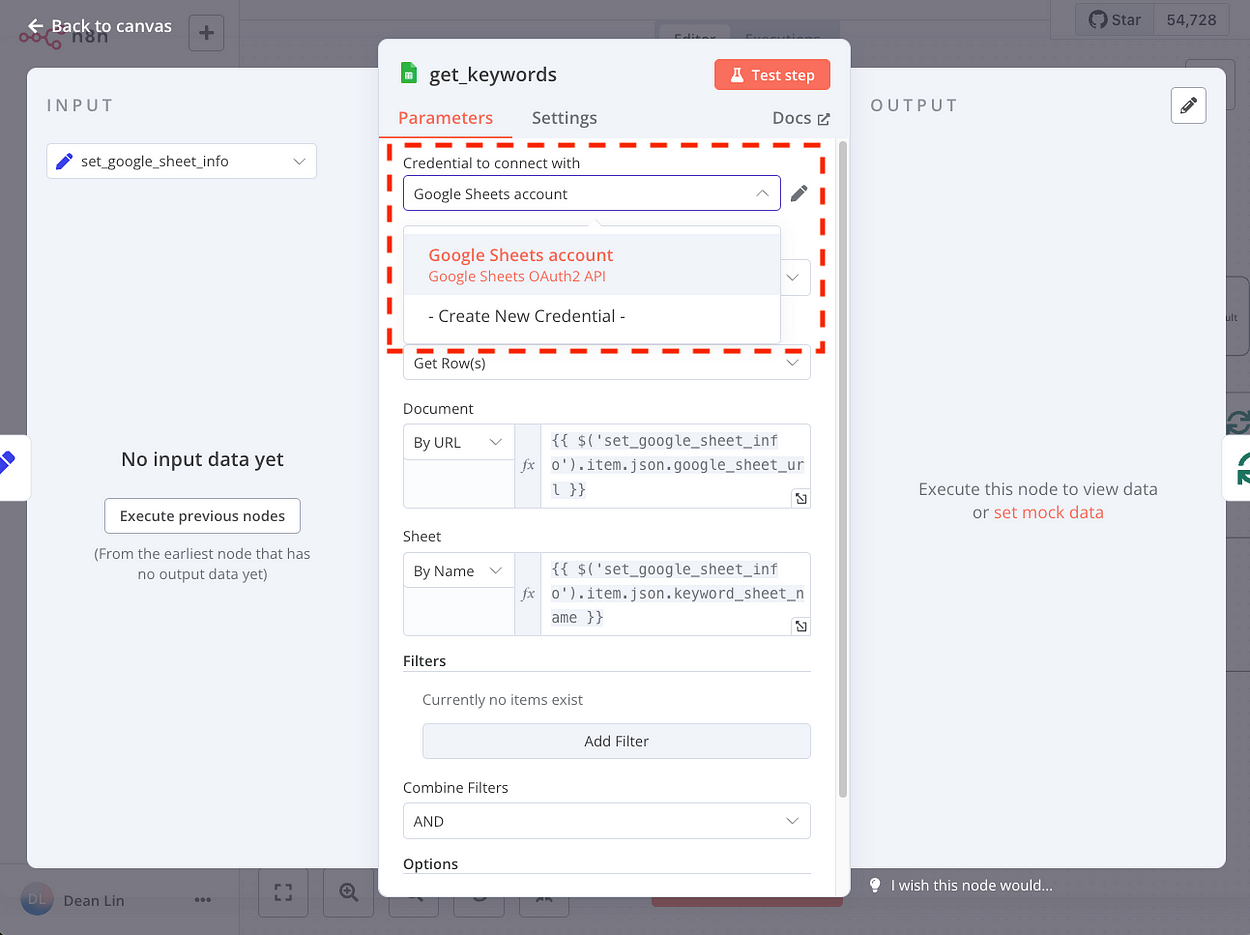Click the Add Filter button
The image size is (1250, 935).
[x=616, y=741]
